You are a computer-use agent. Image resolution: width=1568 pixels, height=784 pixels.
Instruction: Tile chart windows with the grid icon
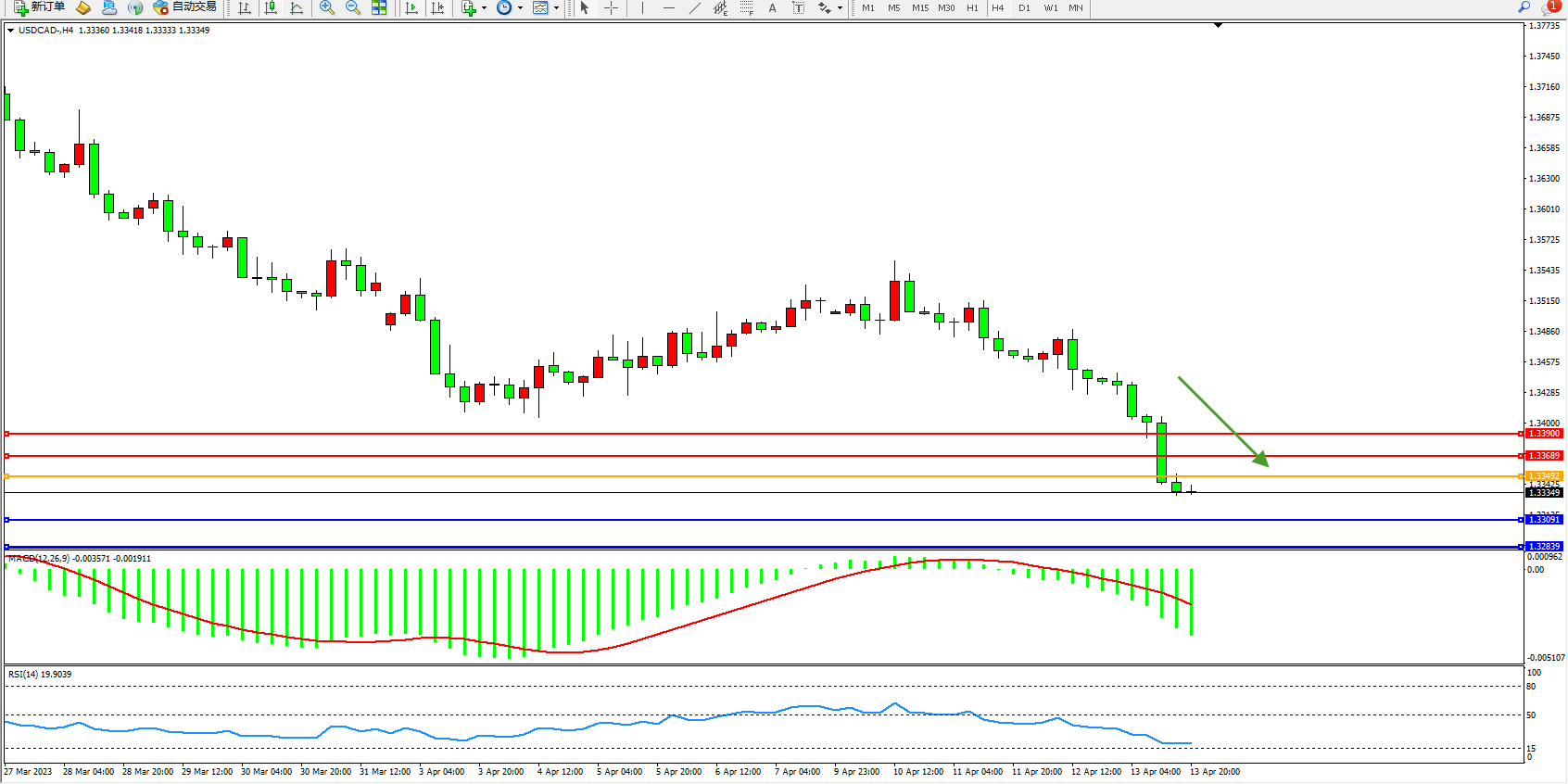point(379,7)
